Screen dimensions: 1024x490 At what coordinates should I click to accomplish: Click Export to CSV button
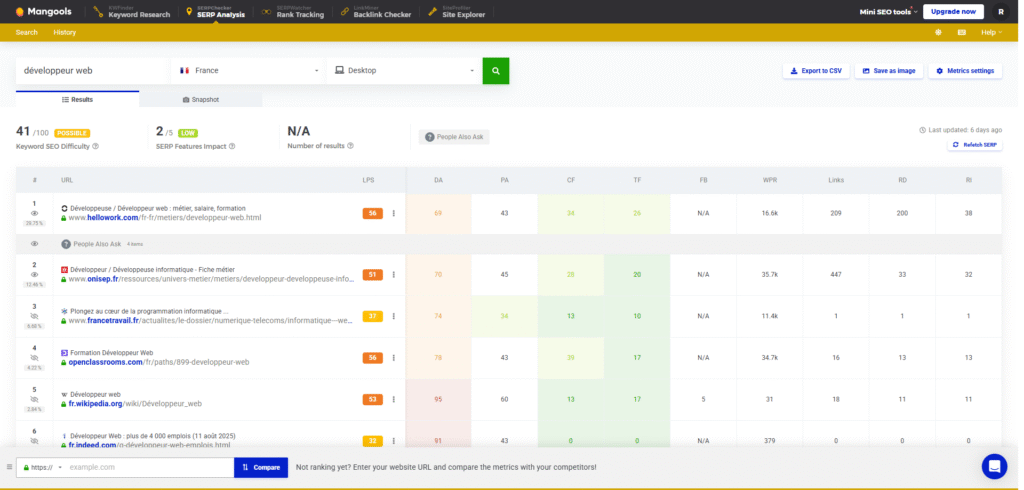click(816, 71)
